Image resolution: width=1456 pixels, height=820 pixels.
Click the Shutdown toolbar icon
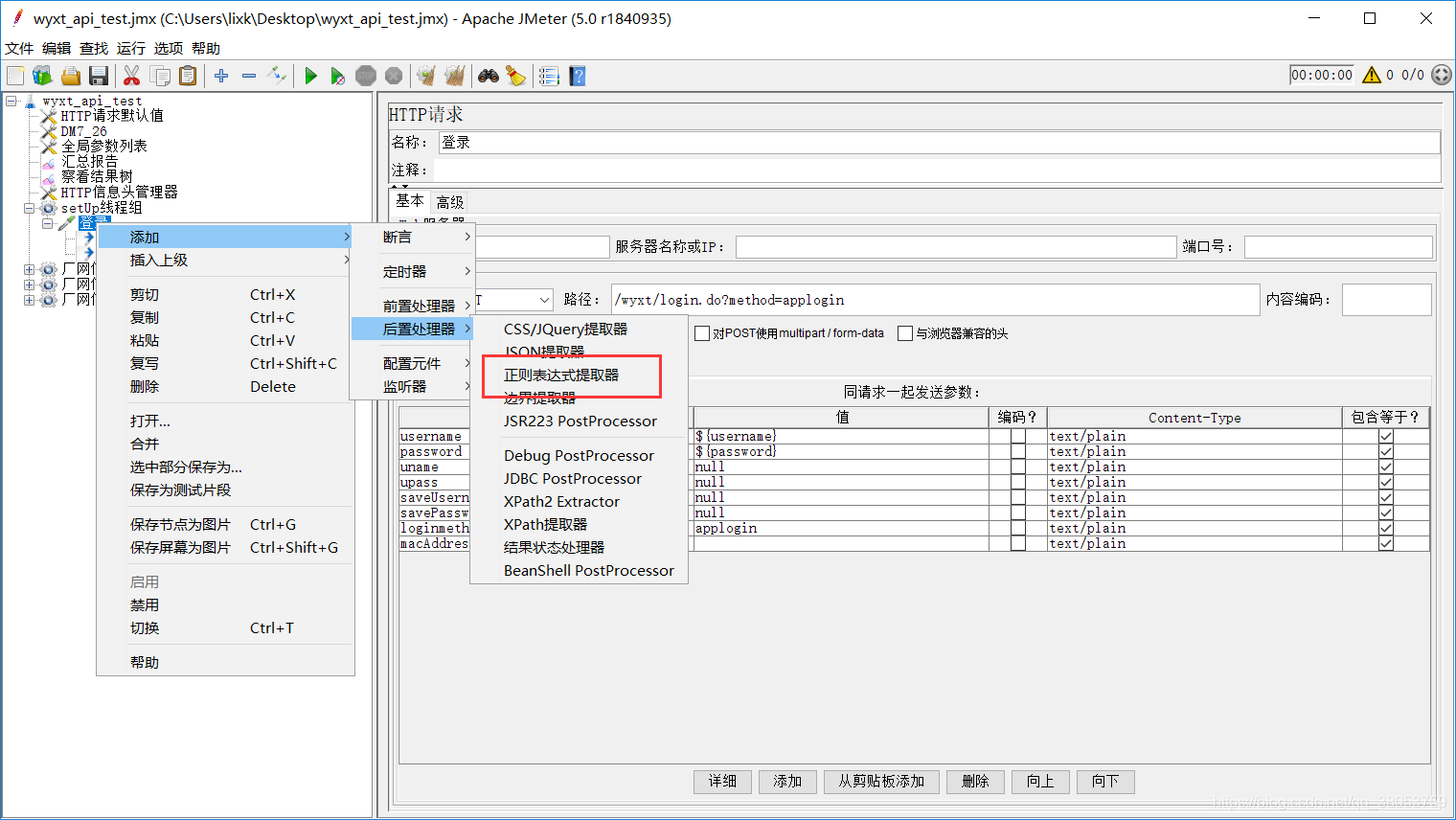click(394, 76)
